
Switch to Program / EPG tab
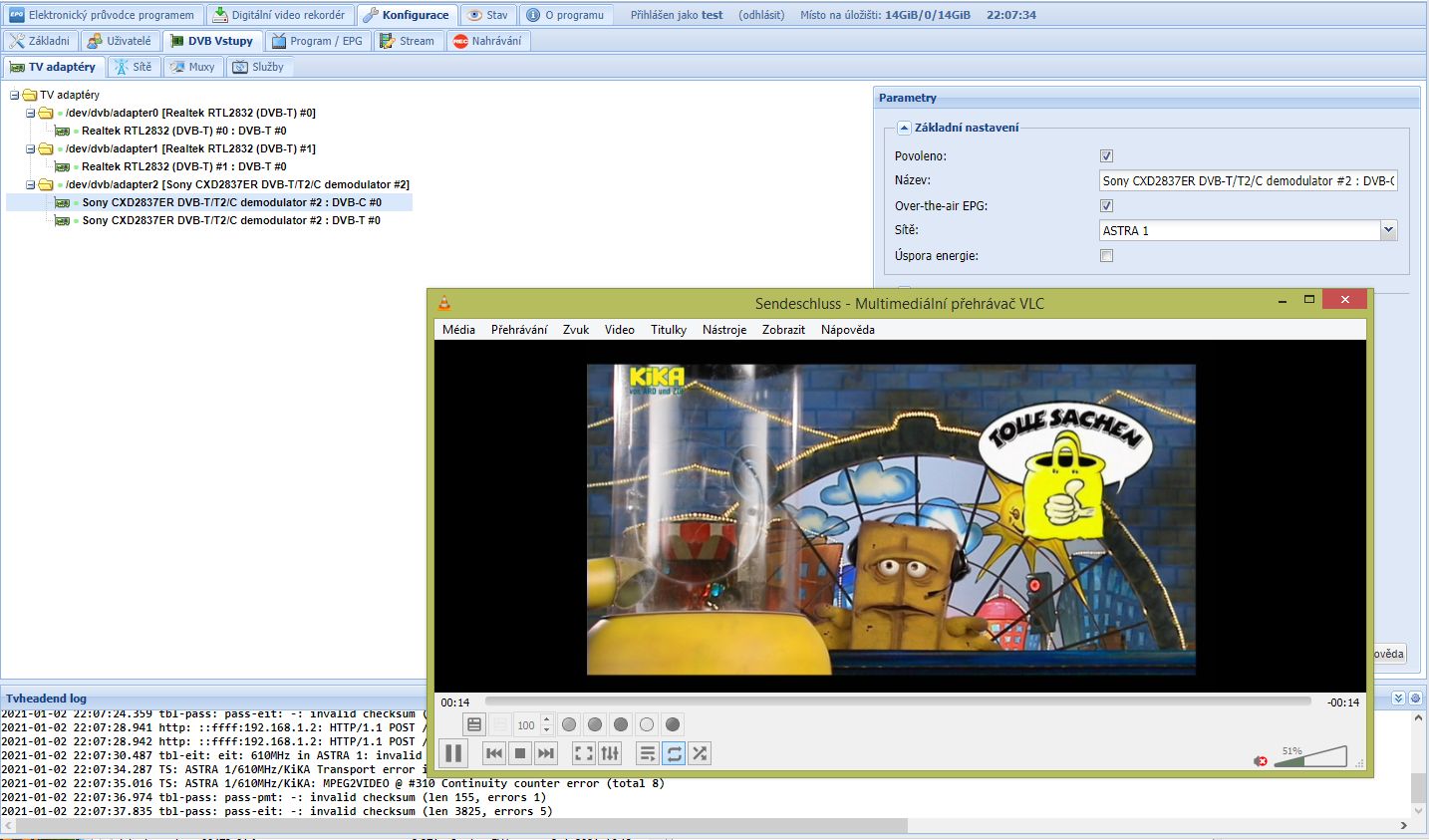click(x=317, y=41)
